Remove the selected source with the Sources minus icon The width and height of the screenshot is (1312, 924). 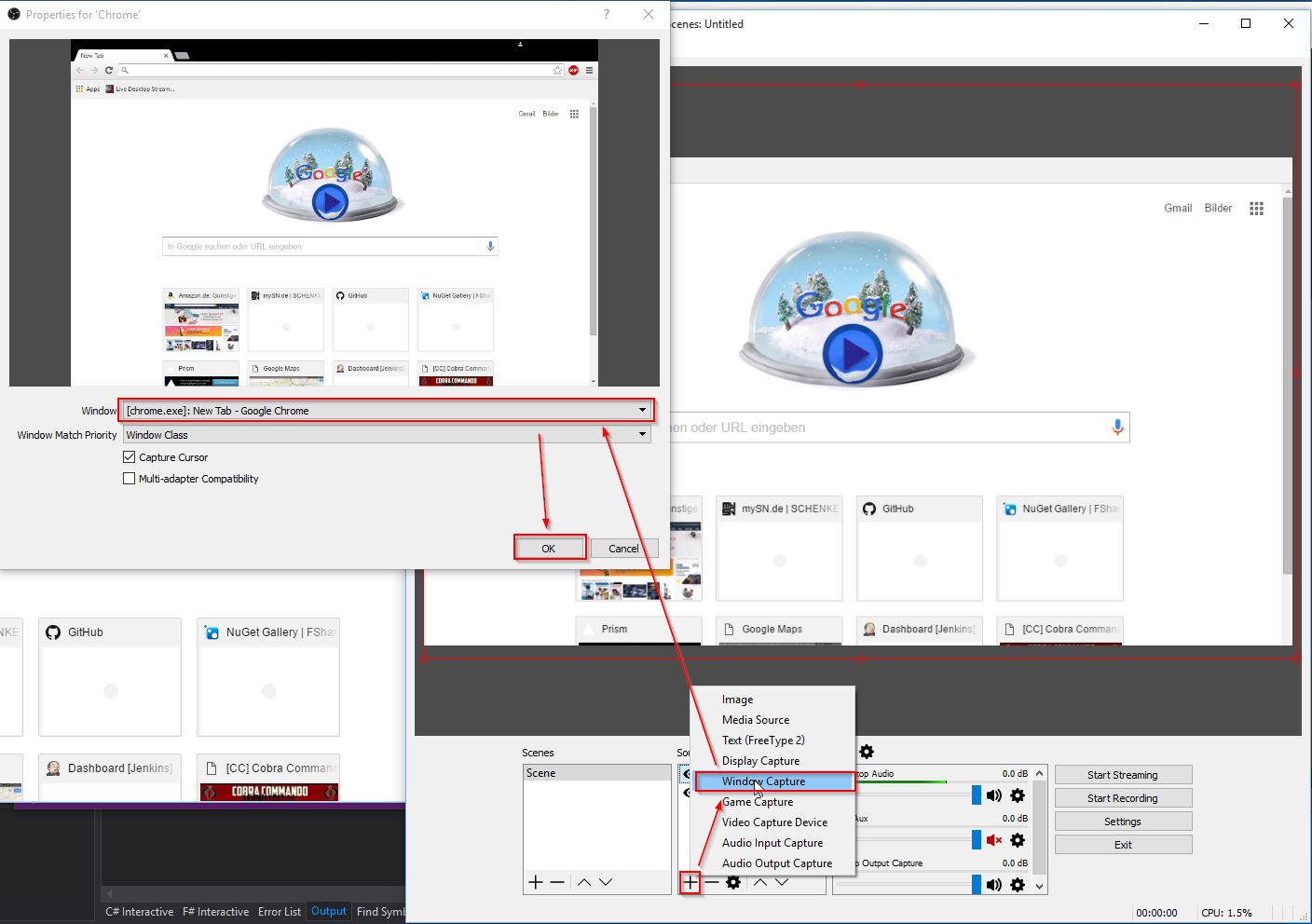pyautogui.click(x=712, y=882)
